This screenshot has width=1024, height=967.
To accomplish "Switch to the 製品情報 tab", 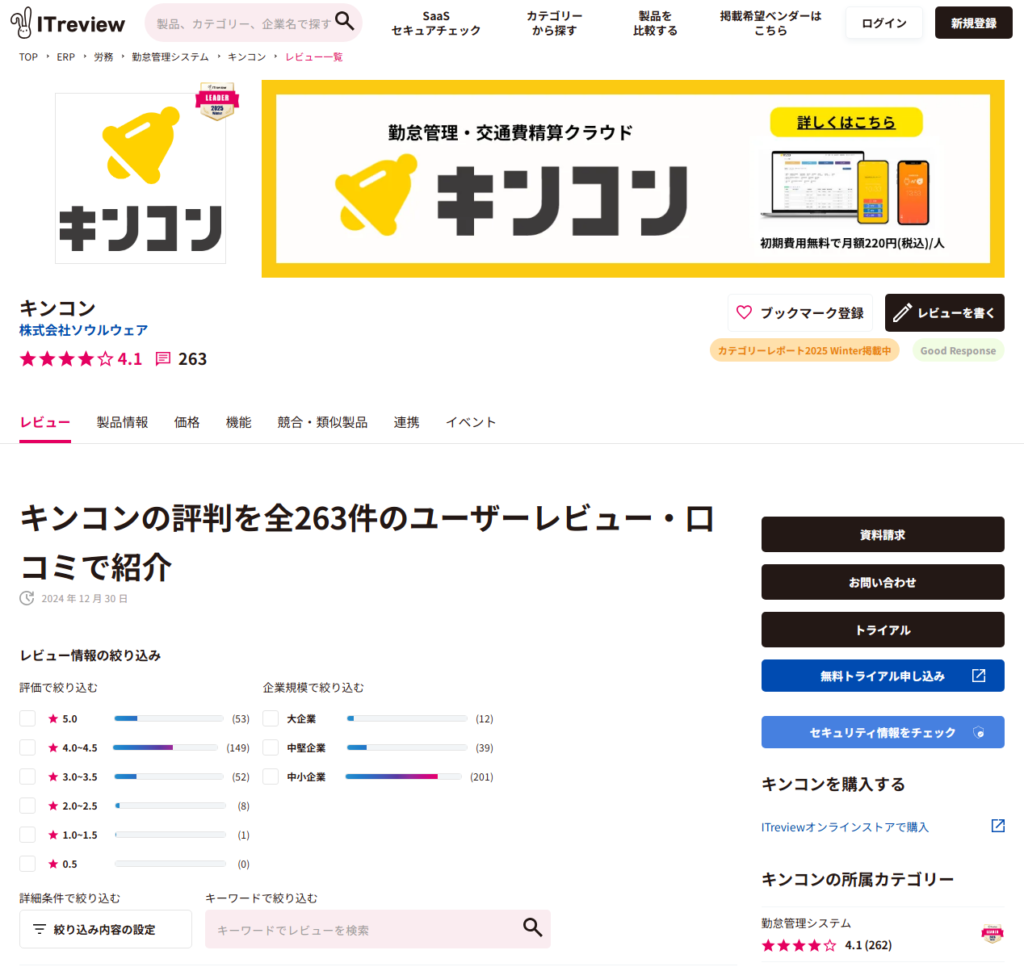I will coord(123,422).
